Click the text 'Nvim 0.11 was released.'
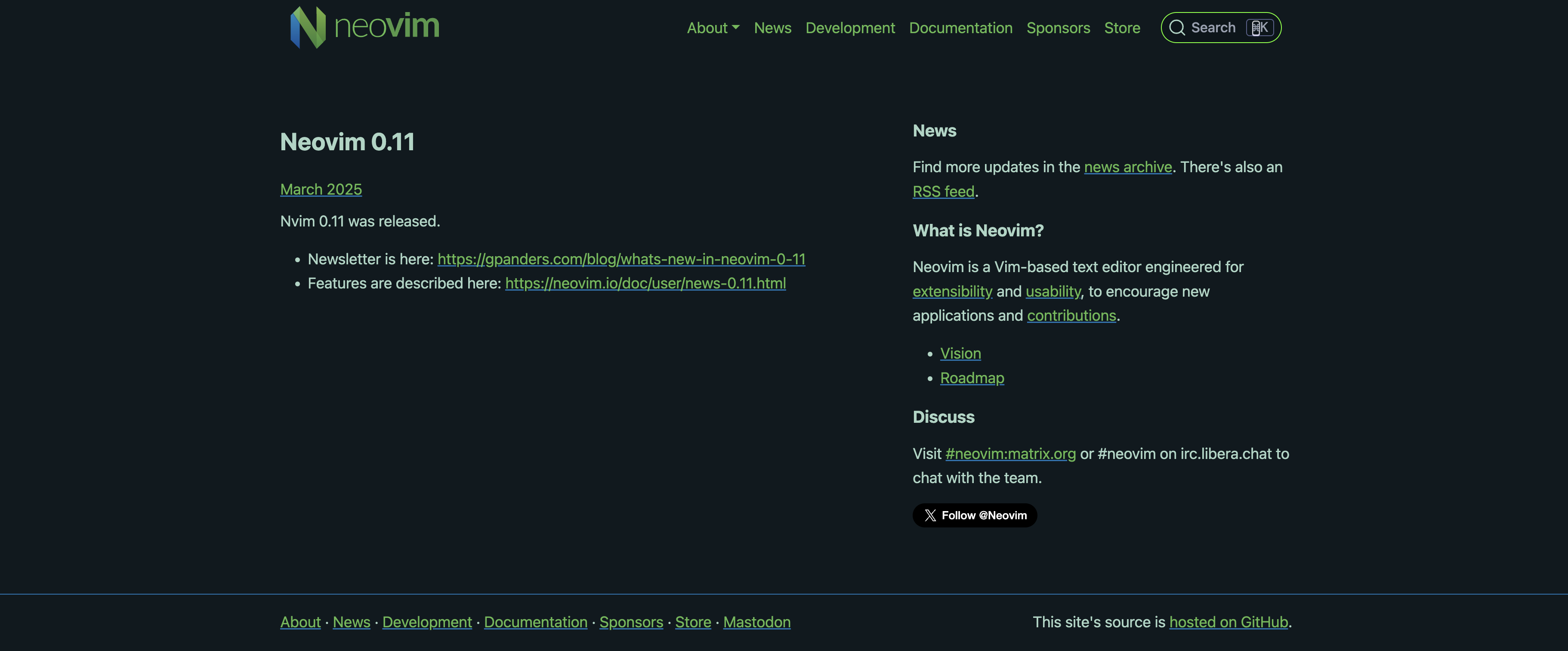Viewport: 1568px width, 651px height. coord(360,221)
